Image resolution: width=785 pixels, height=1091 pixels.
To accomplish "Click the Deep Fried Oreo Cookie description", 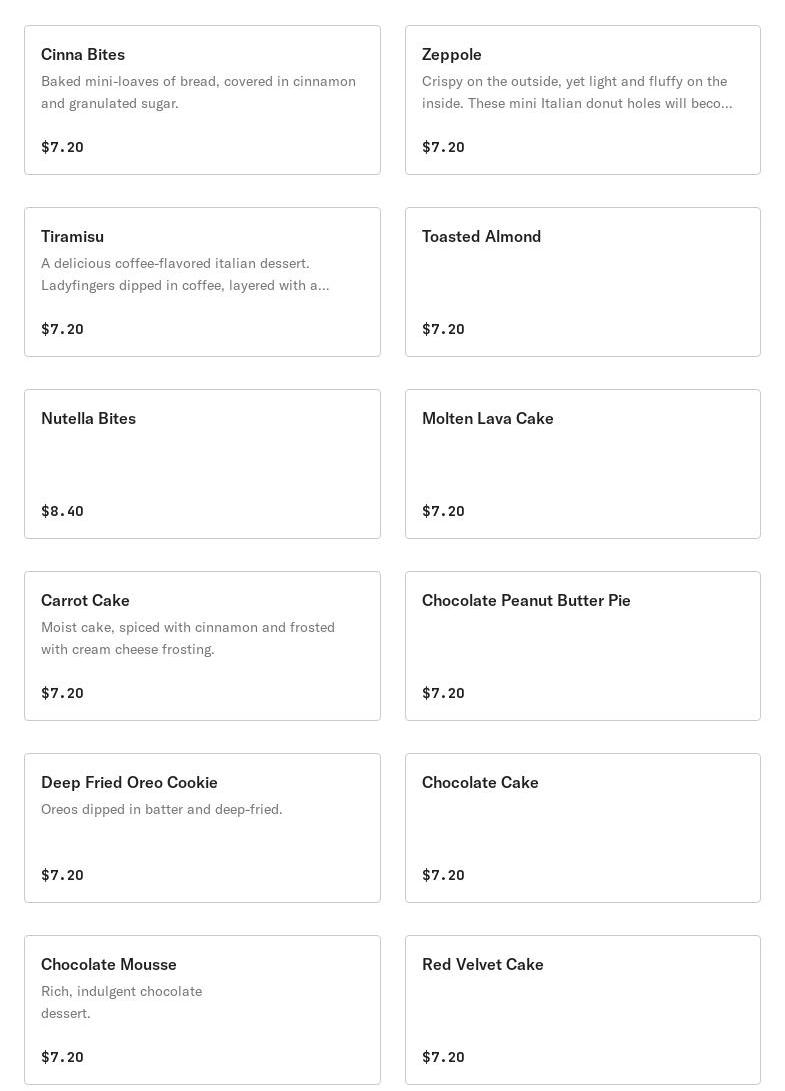I will click(162, 809).
